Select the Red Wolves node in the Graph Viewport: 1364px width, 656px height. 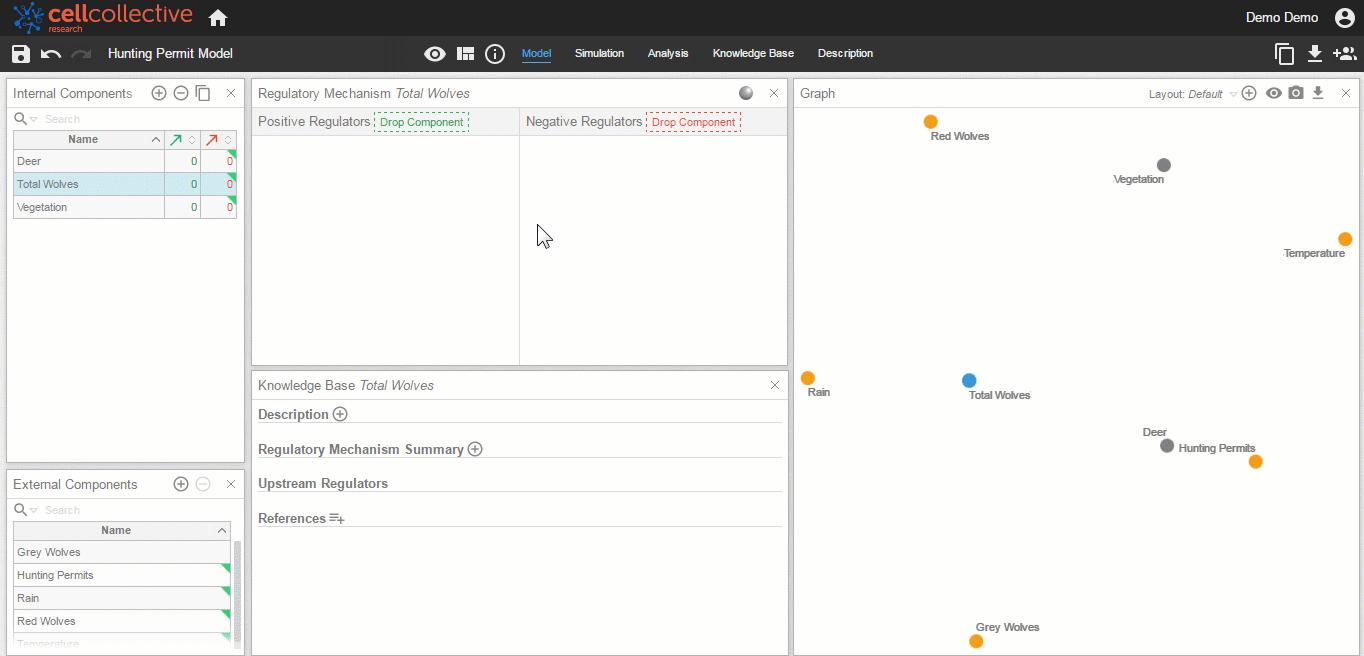(x=931, y=122)
